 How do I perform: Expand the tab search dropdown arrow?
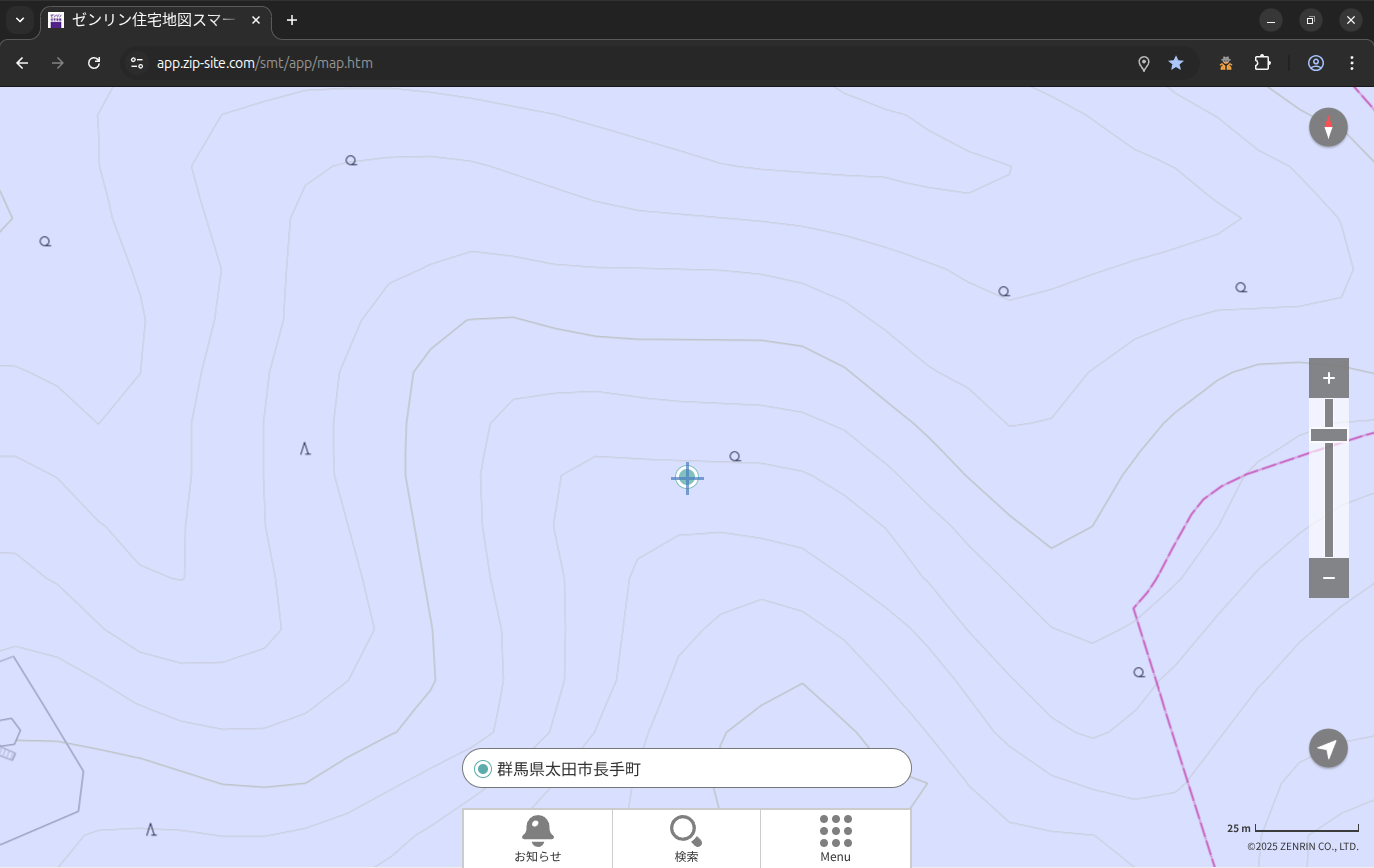19,20
